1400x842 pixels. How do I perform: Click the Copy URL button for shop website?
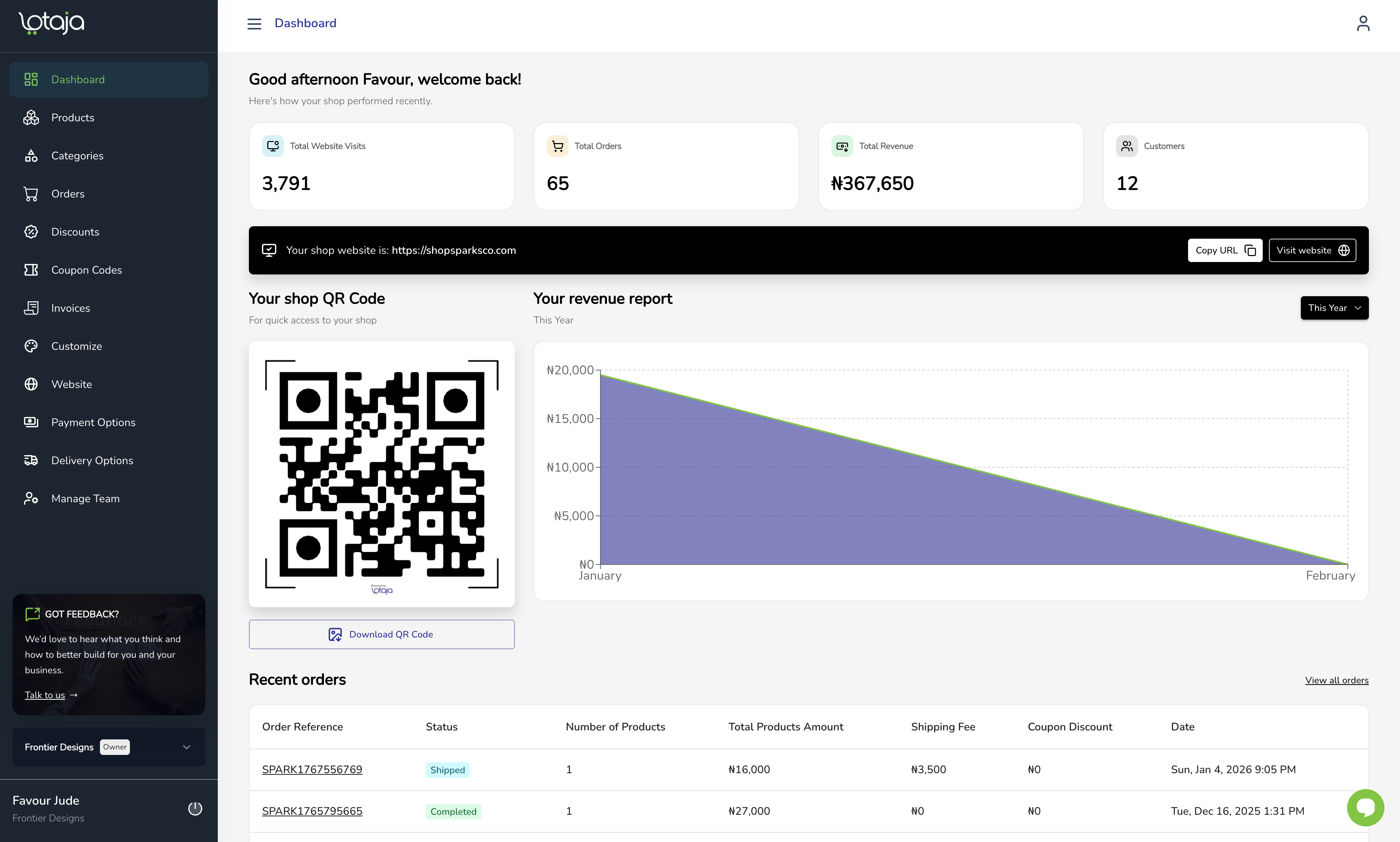point(1225,250)
